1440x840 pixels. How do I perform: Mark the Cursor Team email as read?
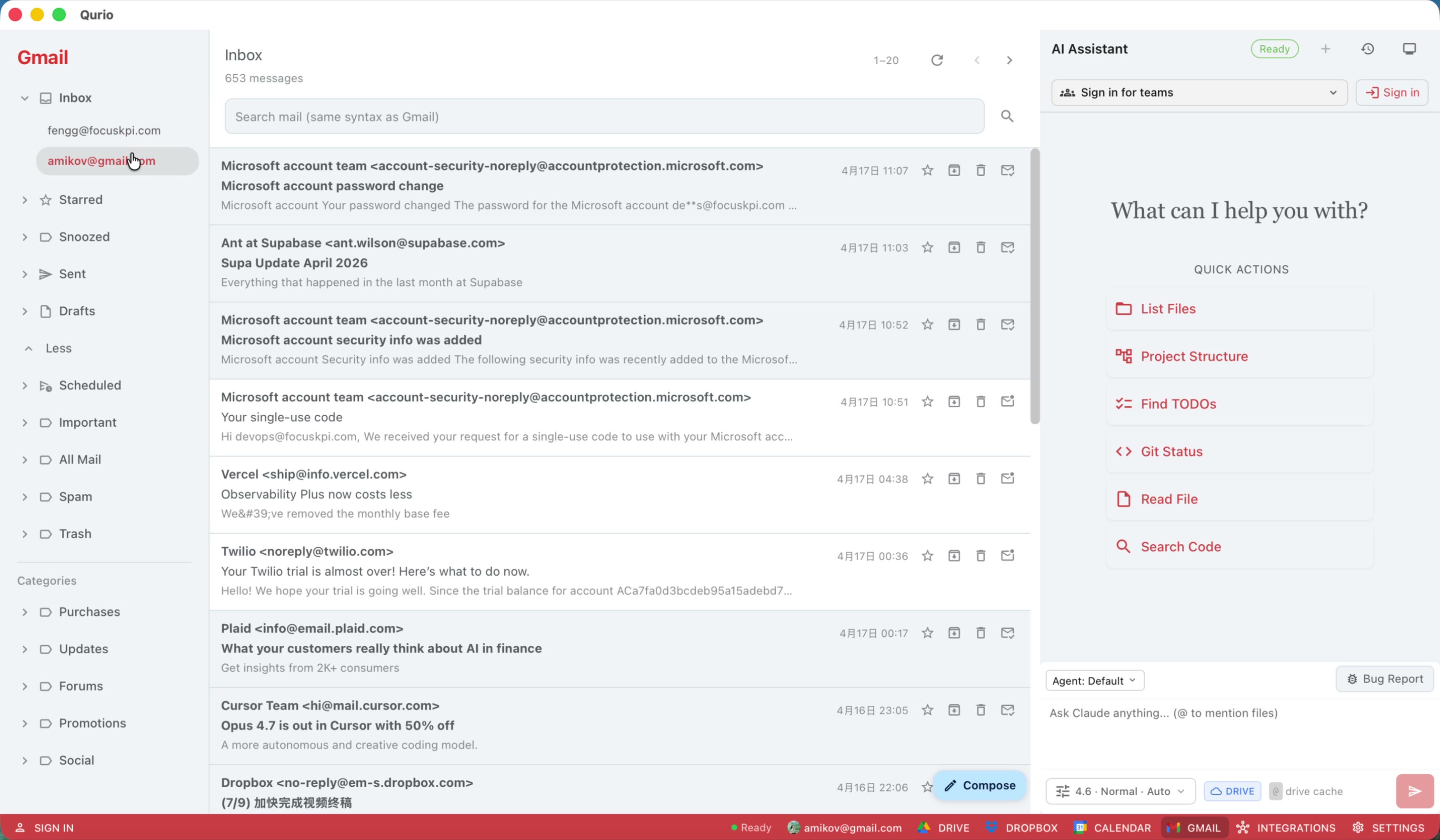(1007, 710)
